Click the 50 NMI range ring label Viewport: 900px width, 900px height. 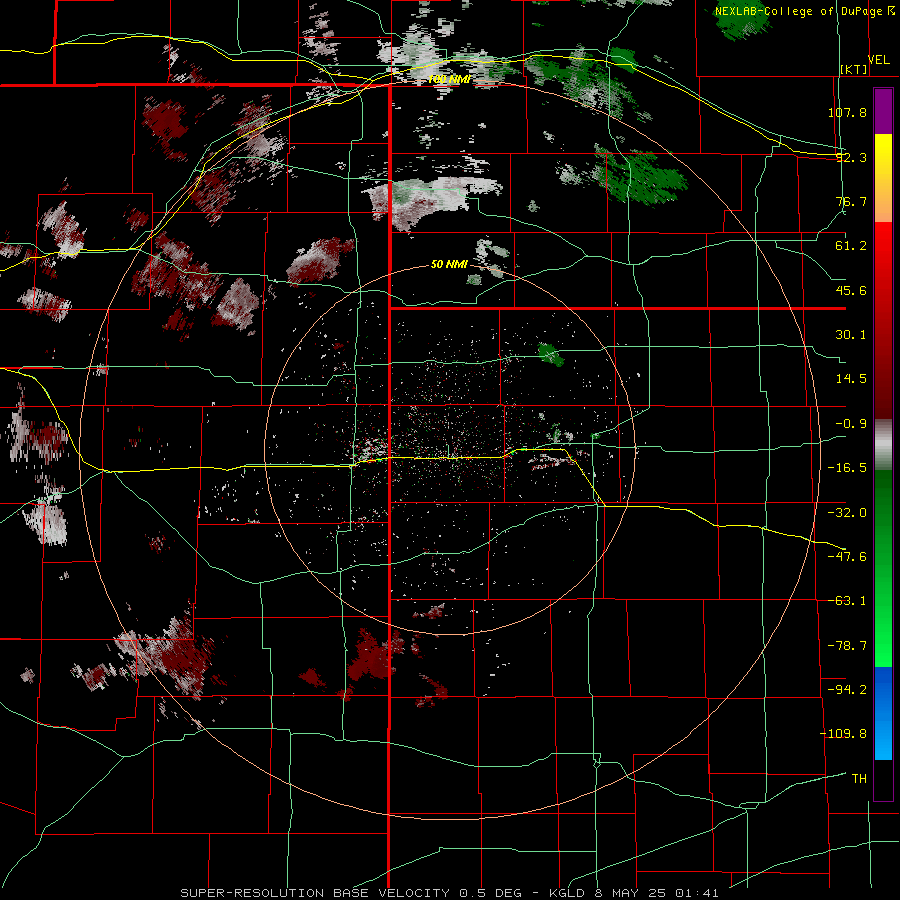coord(449,264)
